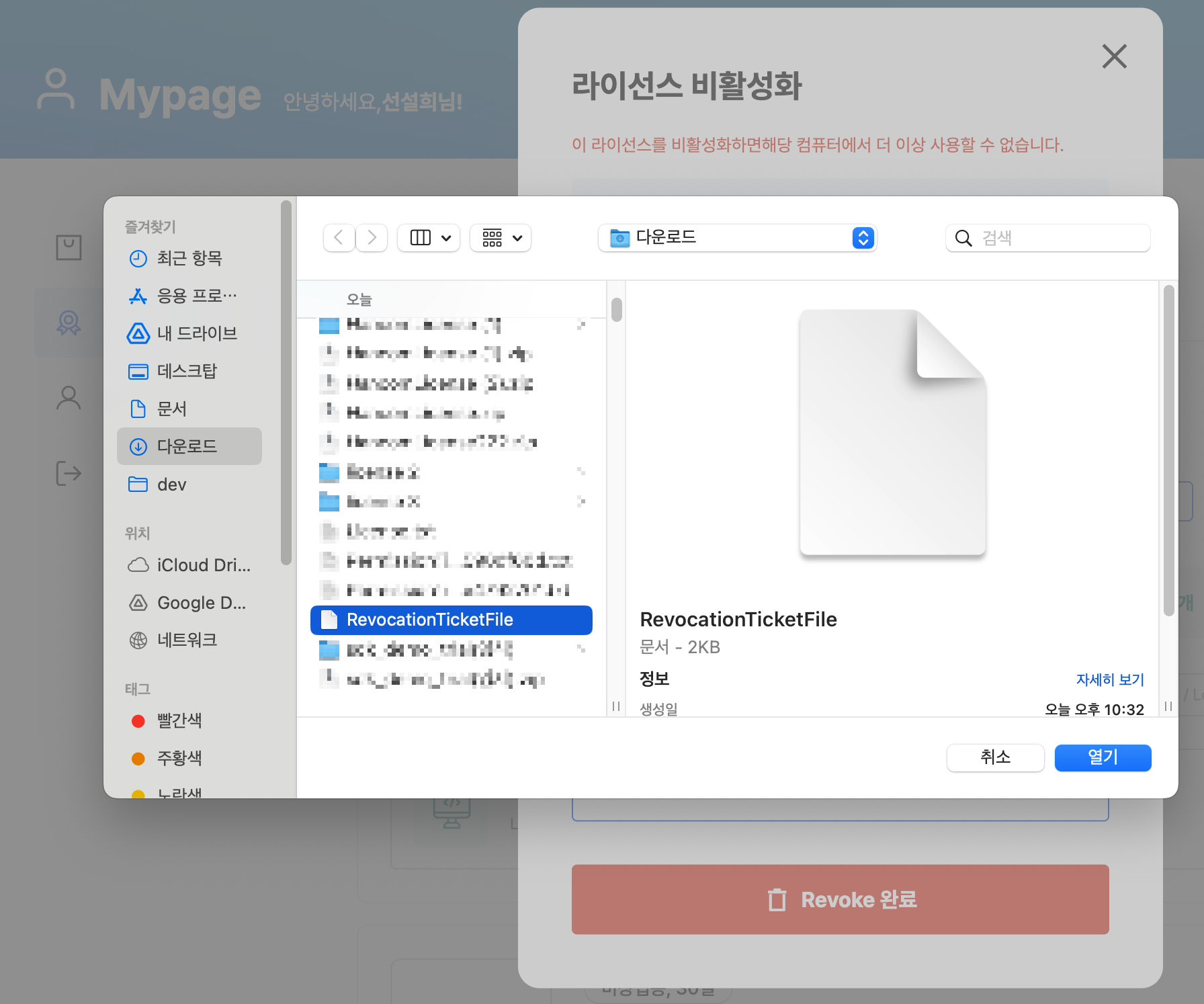Click the 네트워크 globe icon
This screenshot has height=1004, width=1204.
click(x=138, y=640)
